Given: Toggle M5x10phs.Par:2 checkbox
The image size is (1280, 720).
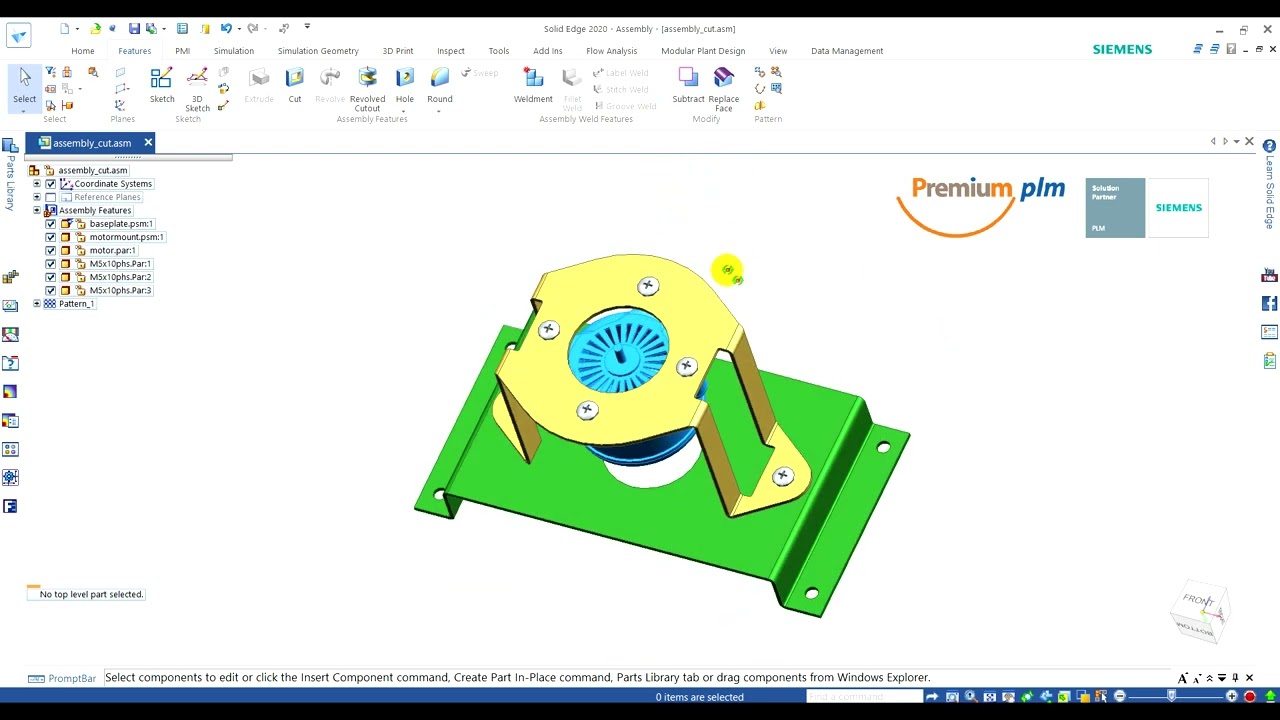Looking at the screenshot, I should coord(51,277).
